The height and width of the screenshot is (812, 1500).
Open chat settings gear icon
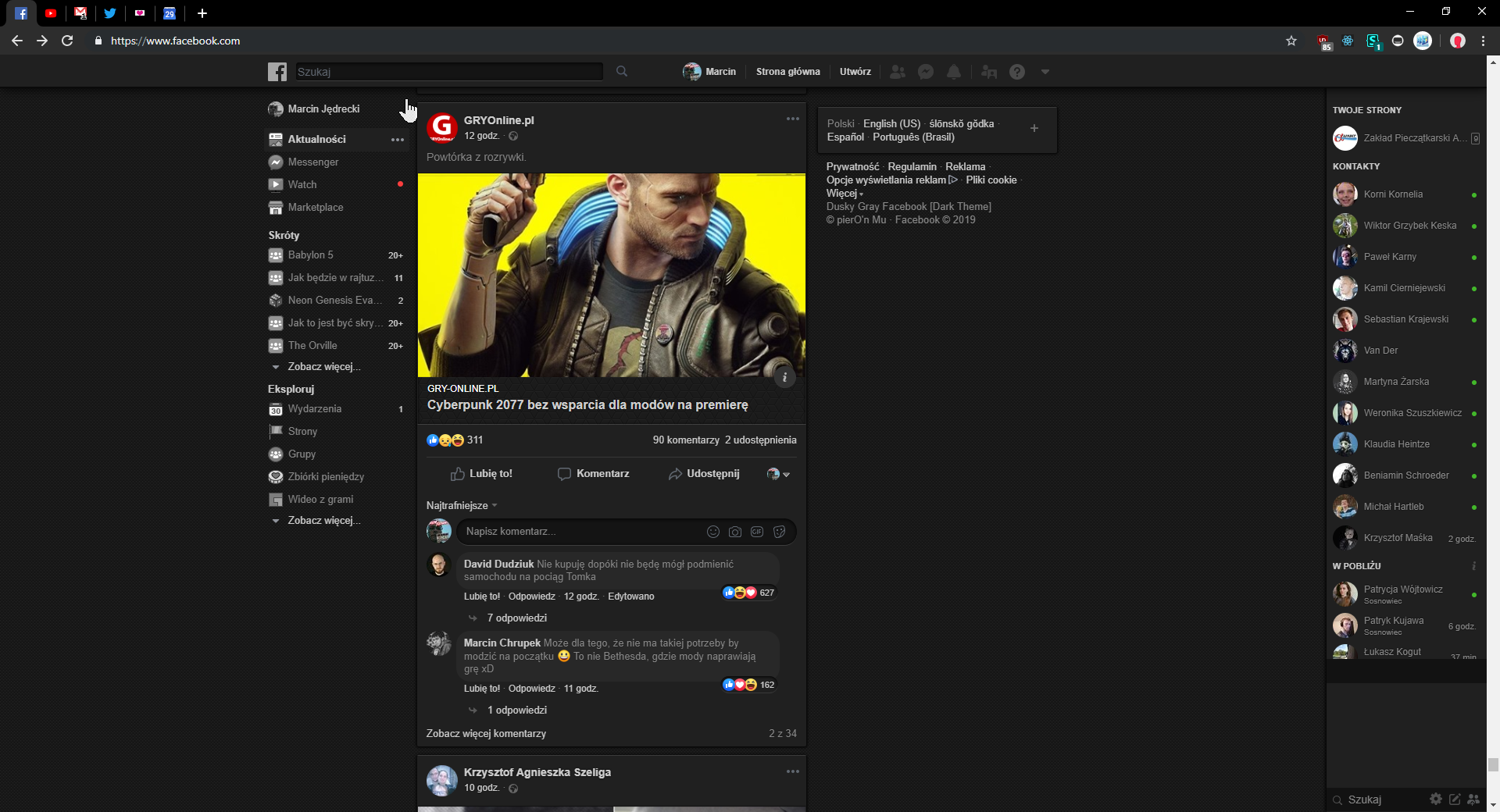[x=1435, y=799]
